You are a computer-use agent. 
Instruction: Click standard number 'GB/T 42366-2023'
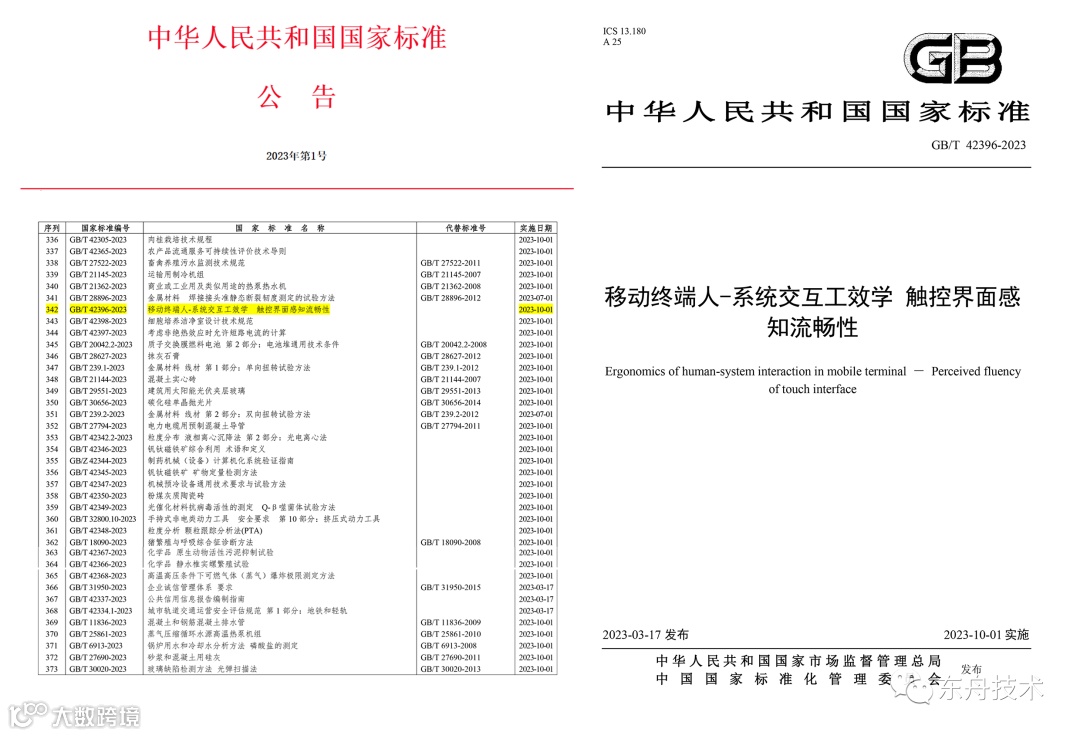(98, 565)
